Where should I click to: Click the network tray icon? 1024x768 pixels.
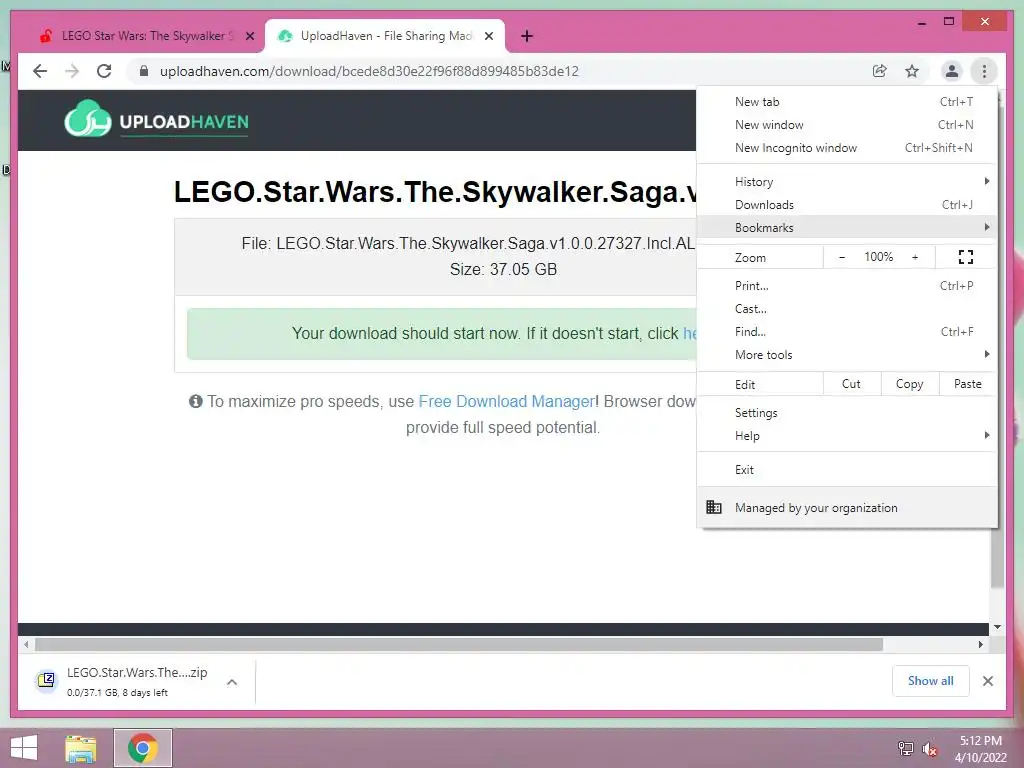point(905,749)
